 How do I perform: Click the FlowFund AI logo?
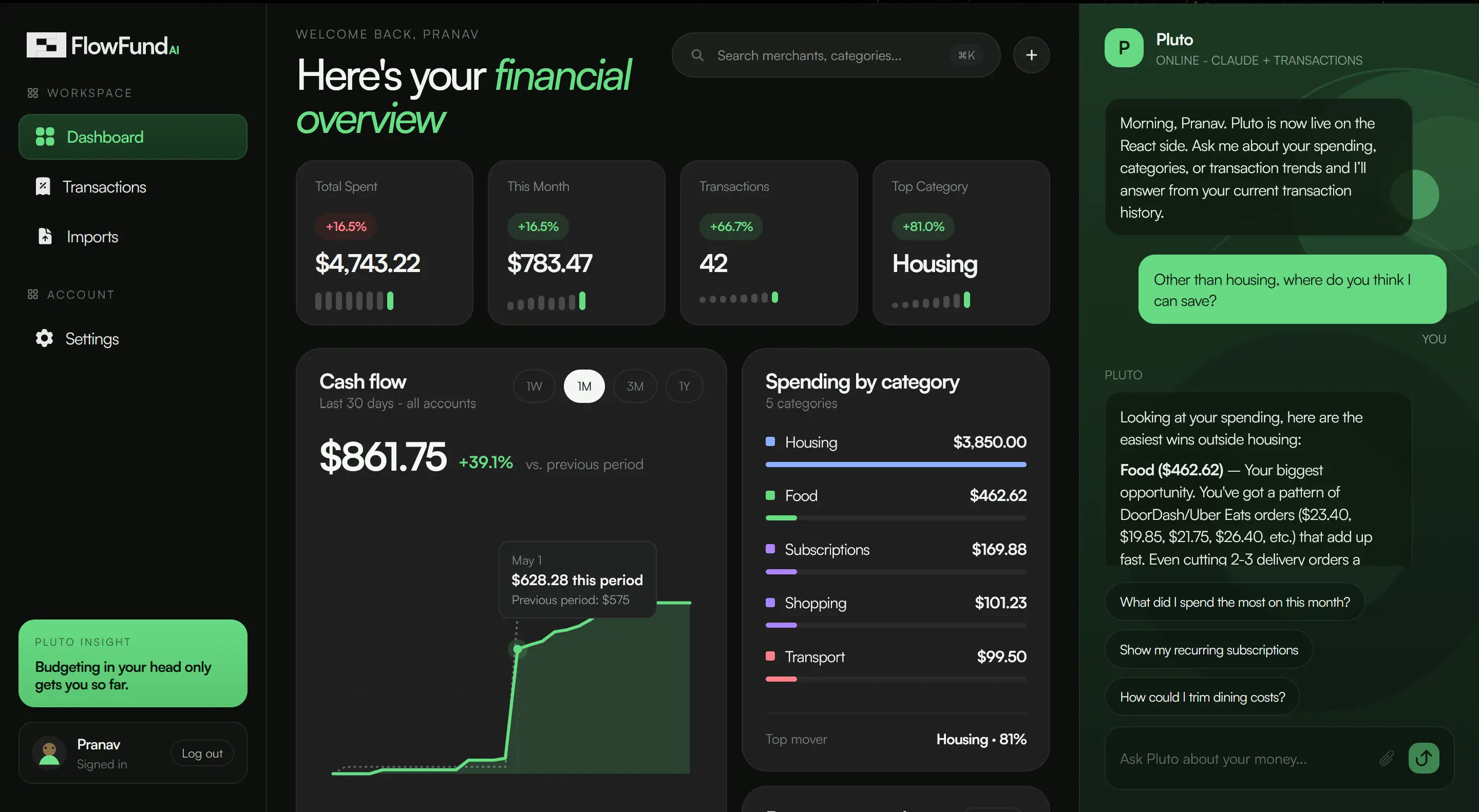click(x=103, y=45)
